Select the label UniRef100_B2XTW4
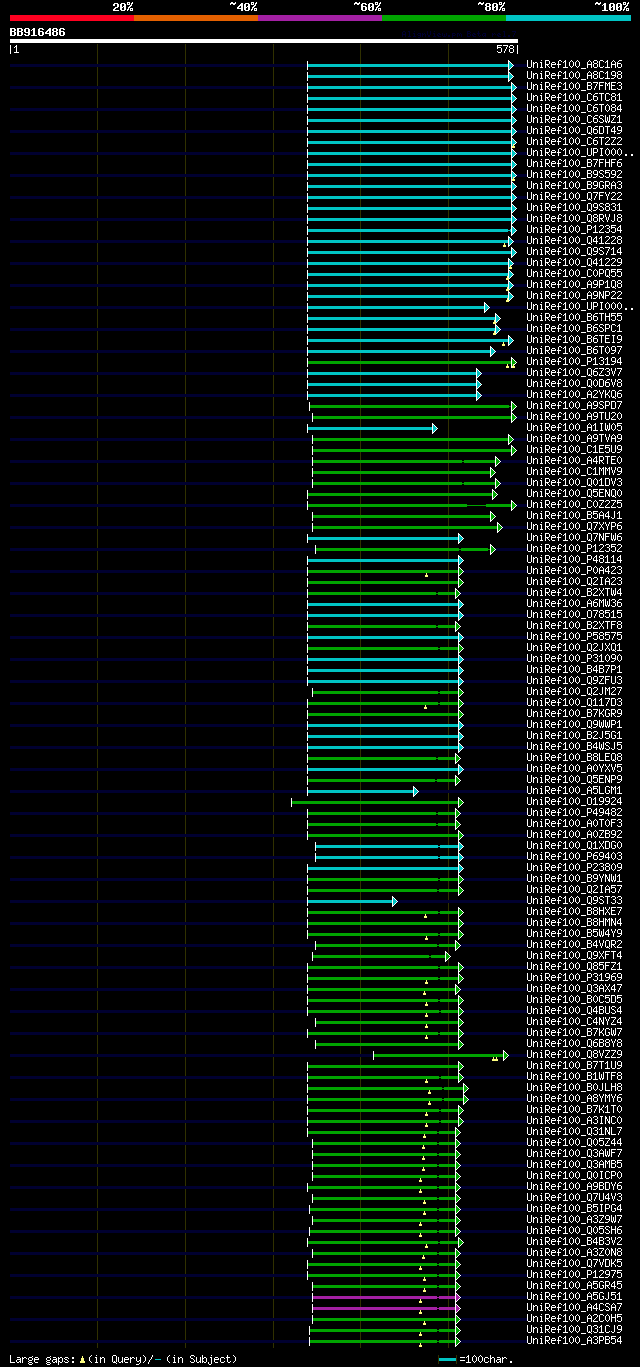 (574, 592)
